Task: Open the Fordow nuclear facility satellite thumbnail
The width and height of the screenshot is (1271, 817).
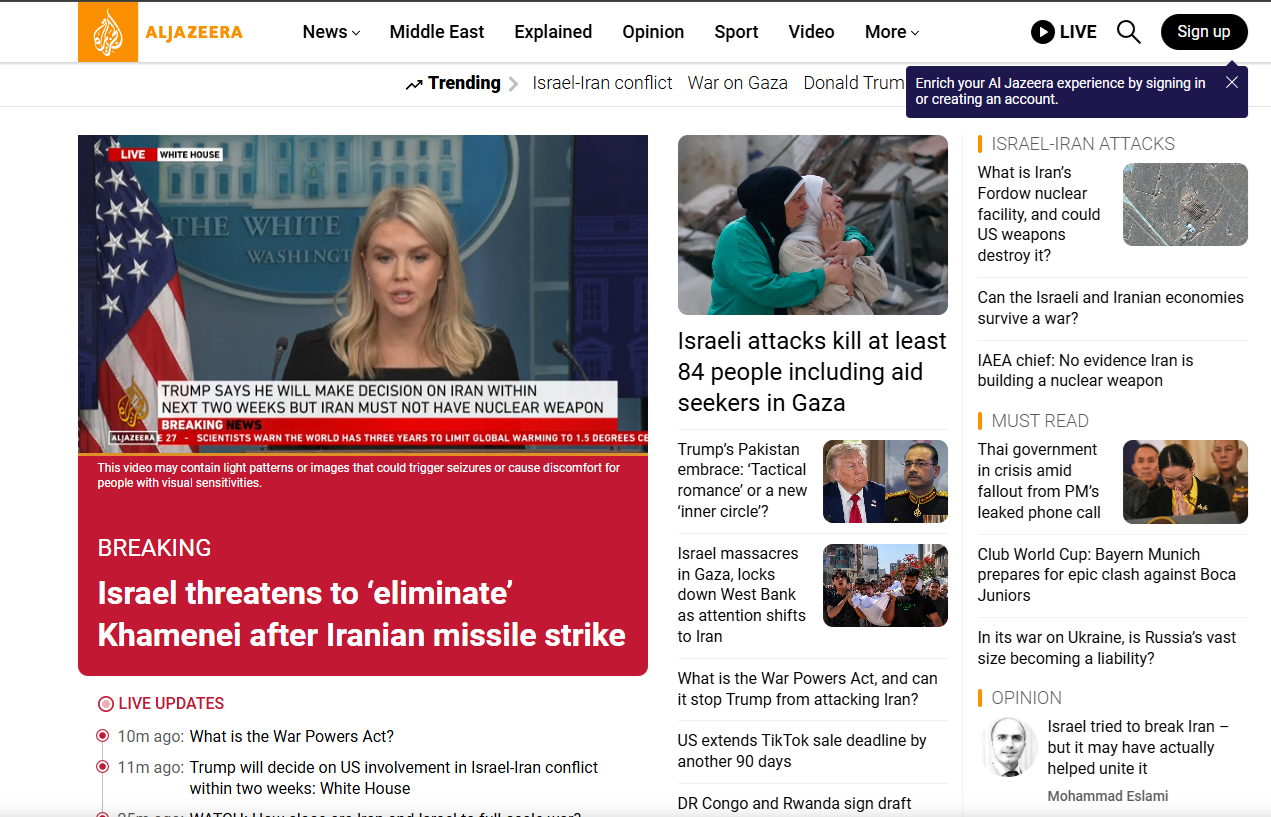Action: click(x=1185, y=204)
